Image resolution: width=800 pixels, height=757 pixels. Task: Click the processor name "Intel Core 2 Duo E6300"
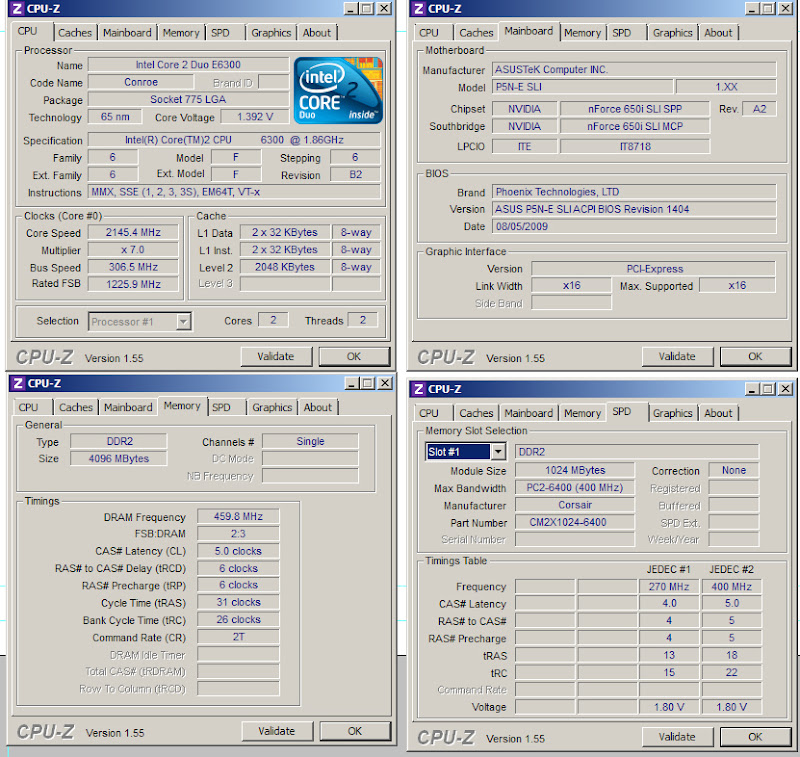pos(188,65)
